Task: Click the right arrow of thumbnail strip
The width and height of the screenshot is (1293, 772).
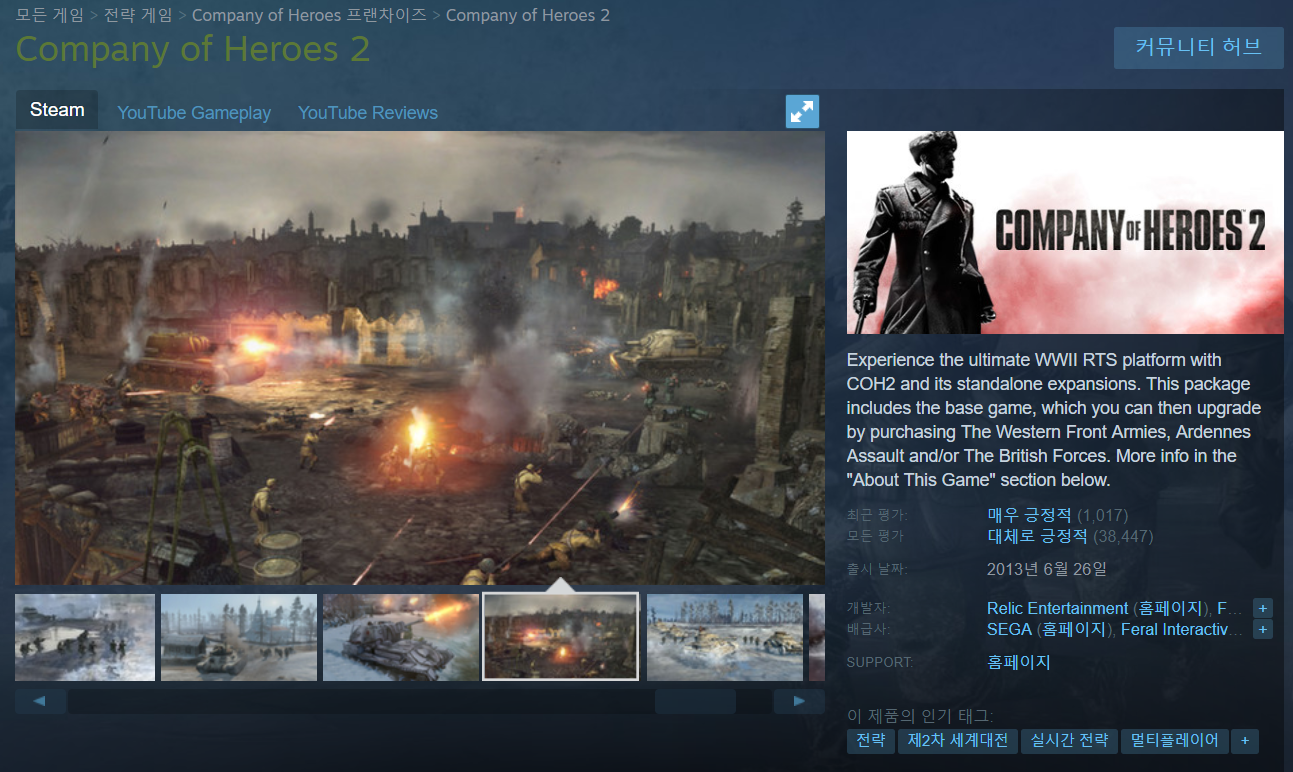Action: click(x=799, y=701)
